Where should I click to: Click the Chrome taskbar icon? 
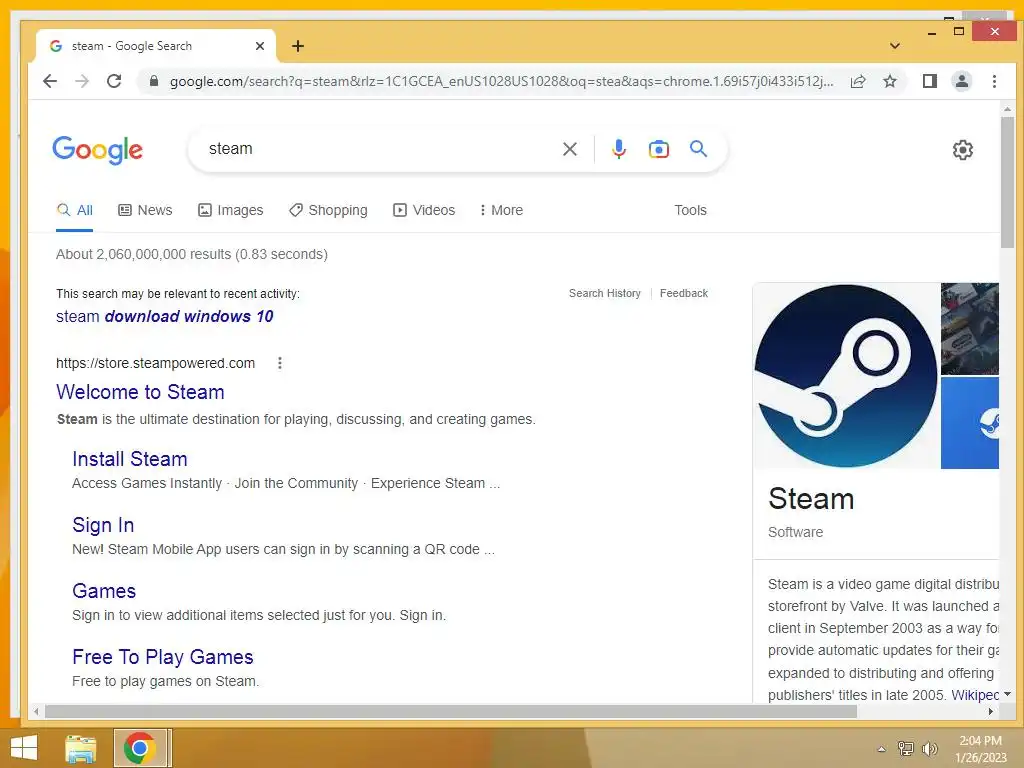139,748
